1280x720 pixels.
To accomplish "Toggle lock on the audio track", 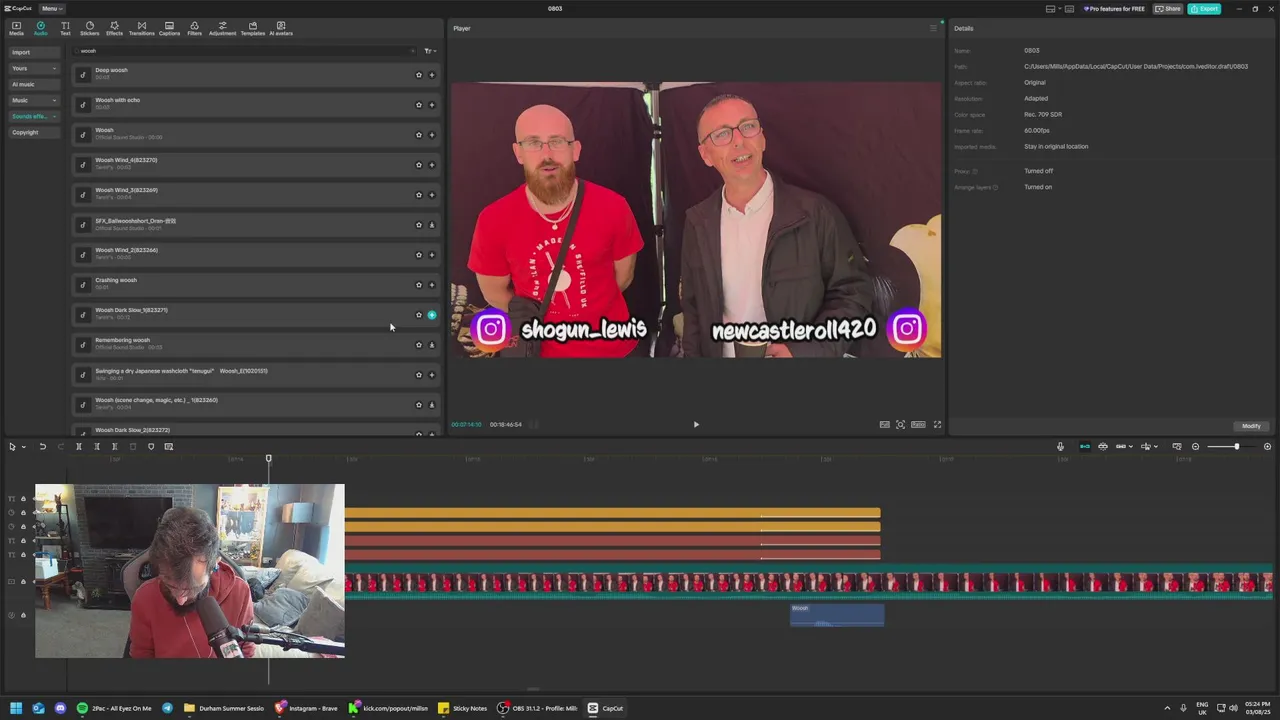I will click(x=23, y=616).
